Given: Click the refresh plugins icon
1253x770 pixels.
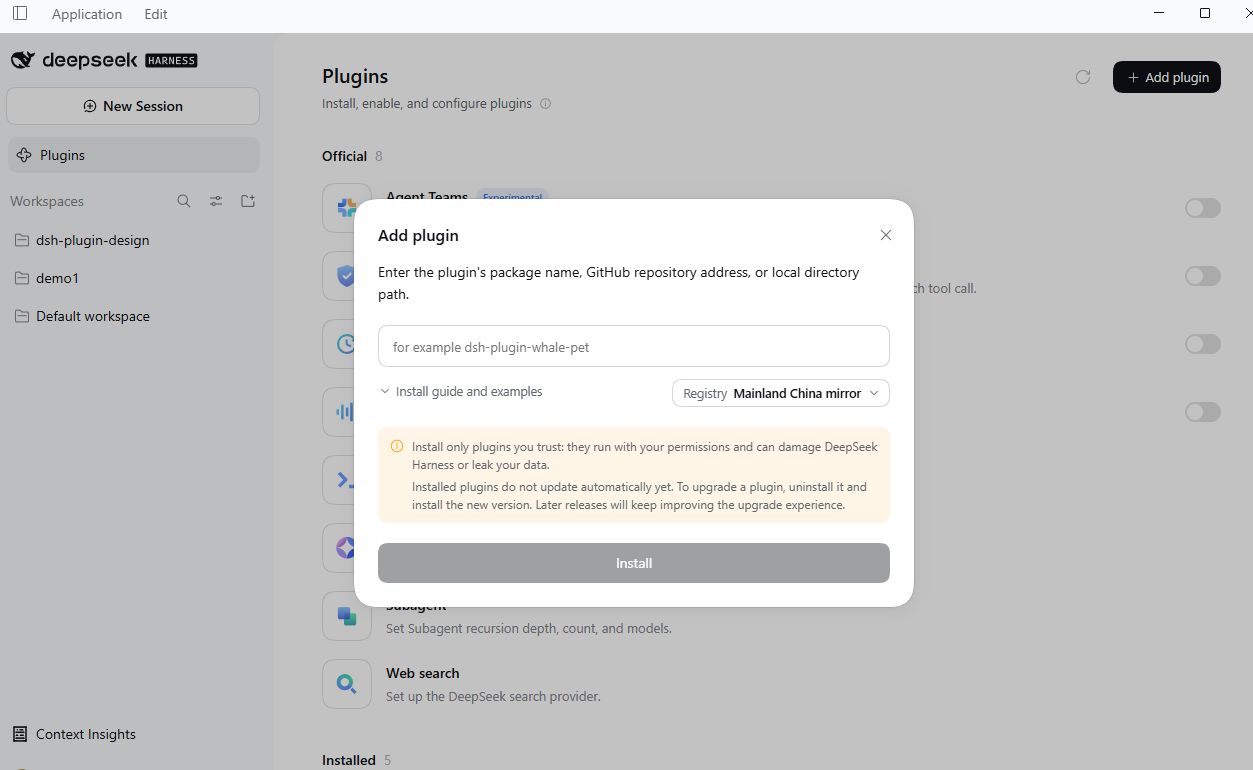Looking at the screenshot, I should click(x=1083, y=77).
